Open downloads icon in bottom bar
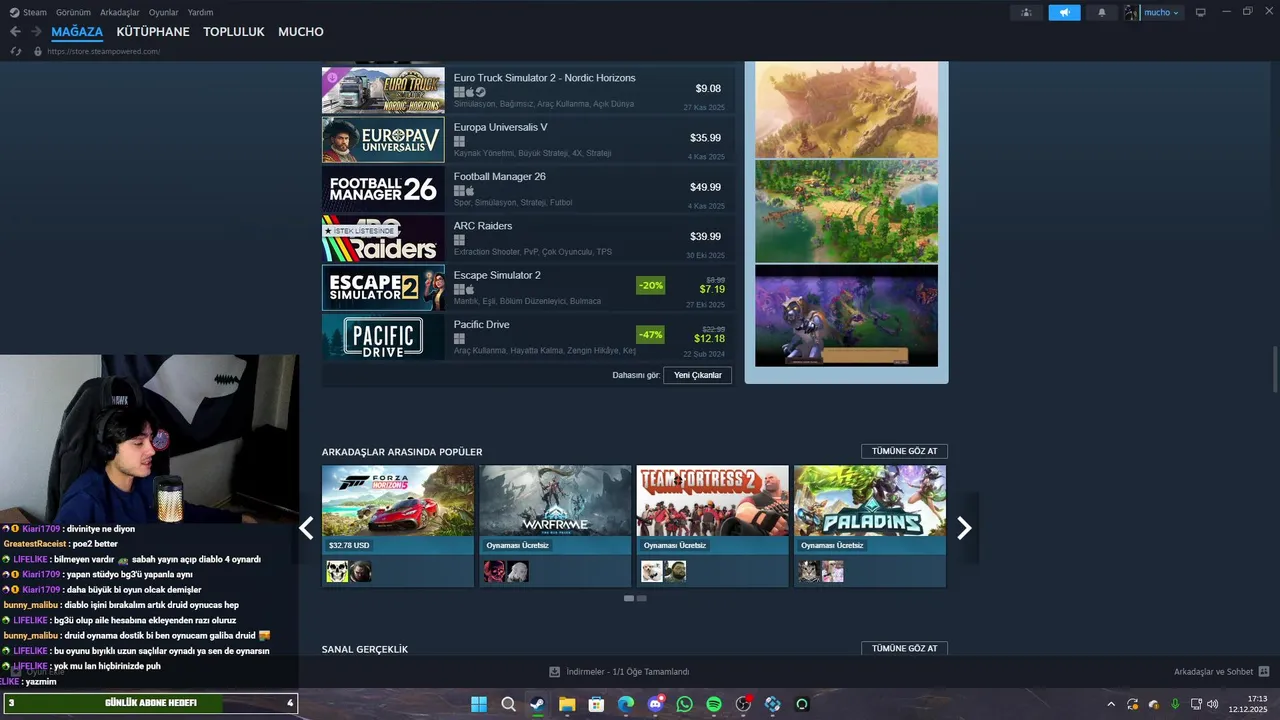 pyautogui.click(x=555, y=672)
